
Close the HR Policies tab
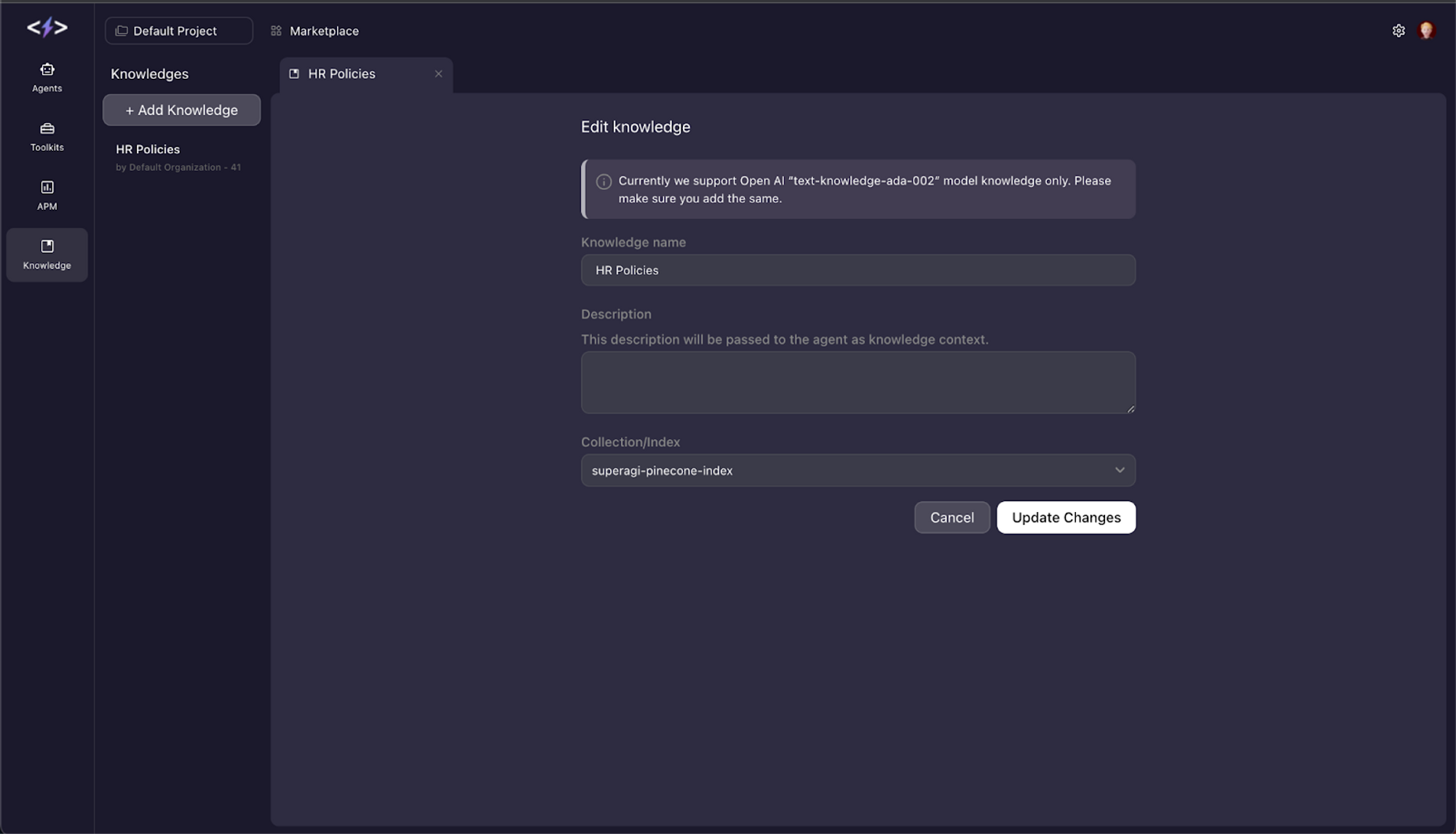[x=438, y=74]
